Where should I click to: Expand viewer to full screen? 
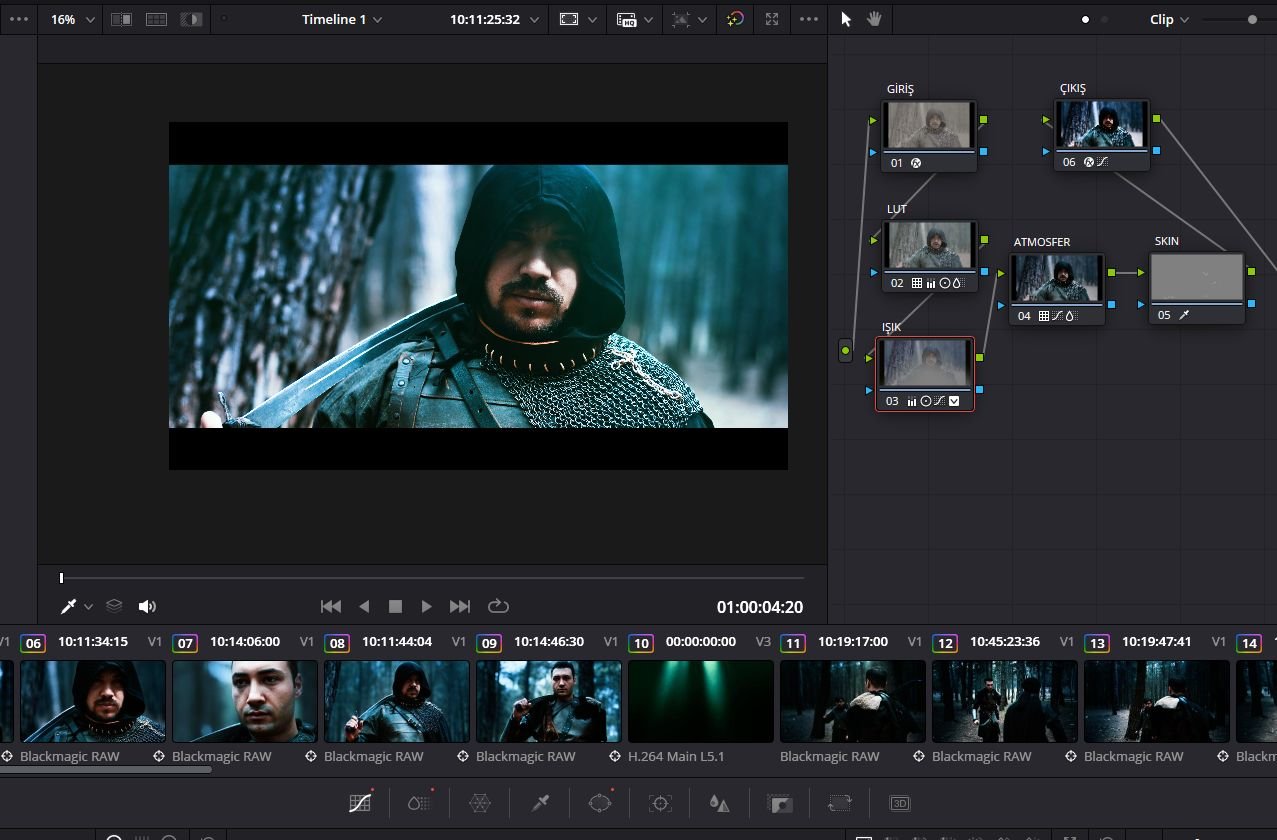772,19
